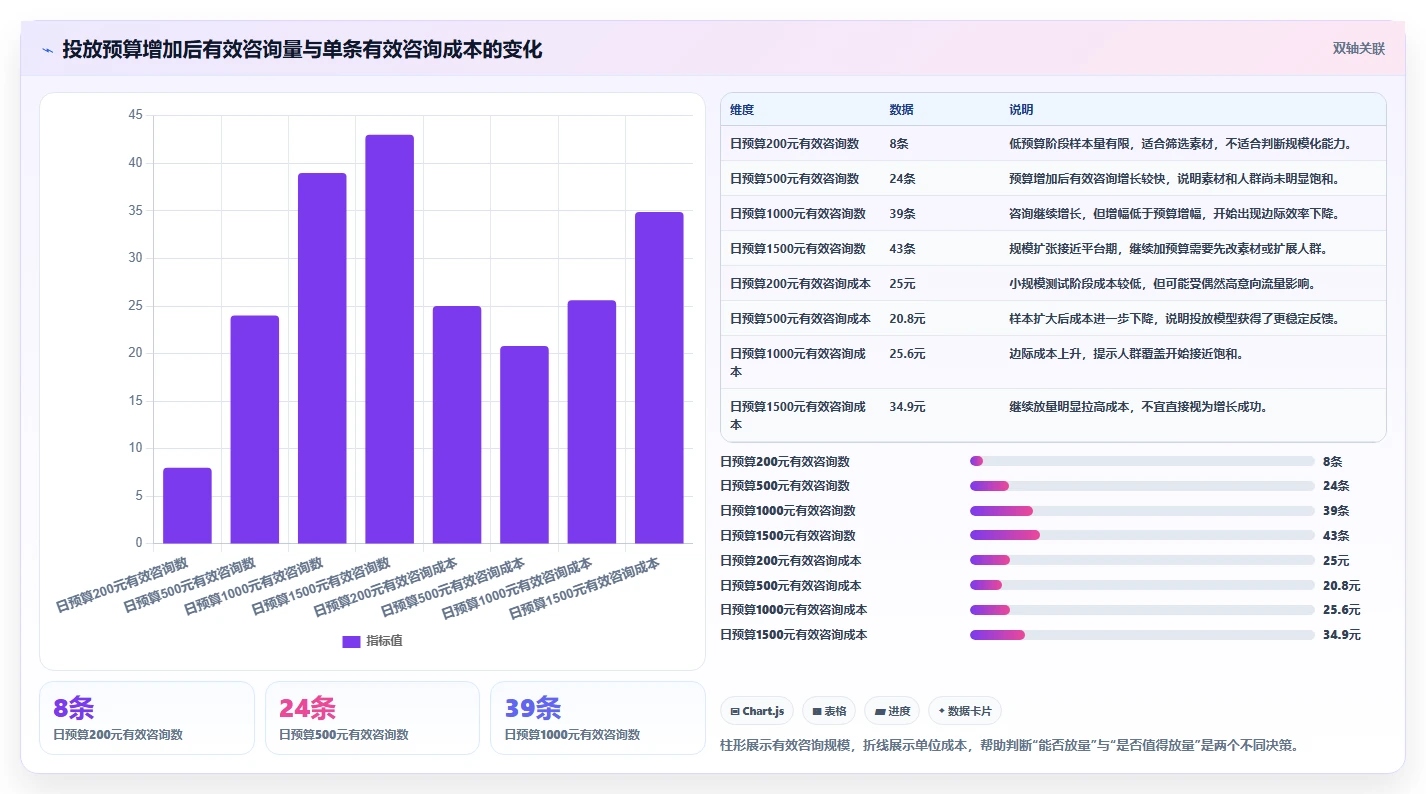Open the 39条 data card
Image resolution: width=1426 pixels, height=794 pixels.
coord(598,718)
